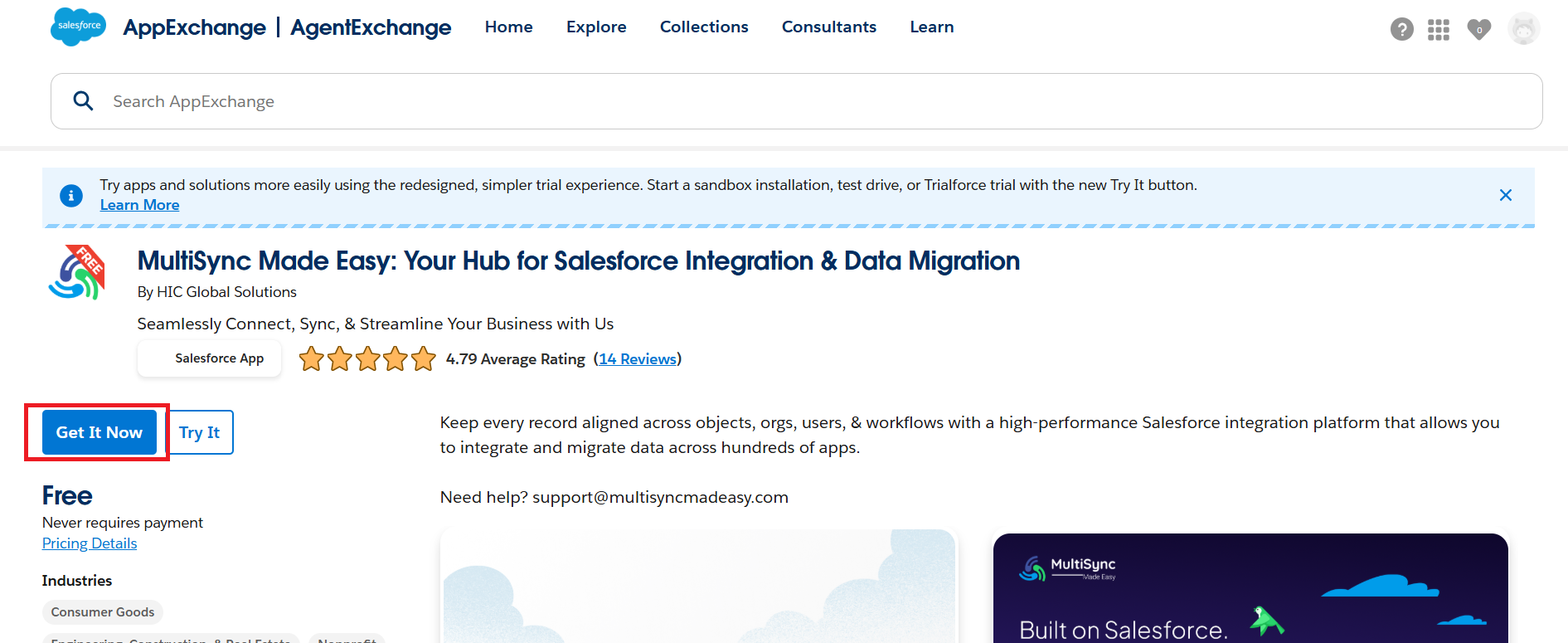Open the Consultants menu
Viewport: 1568px width, 643px height.
coord(829,27)
